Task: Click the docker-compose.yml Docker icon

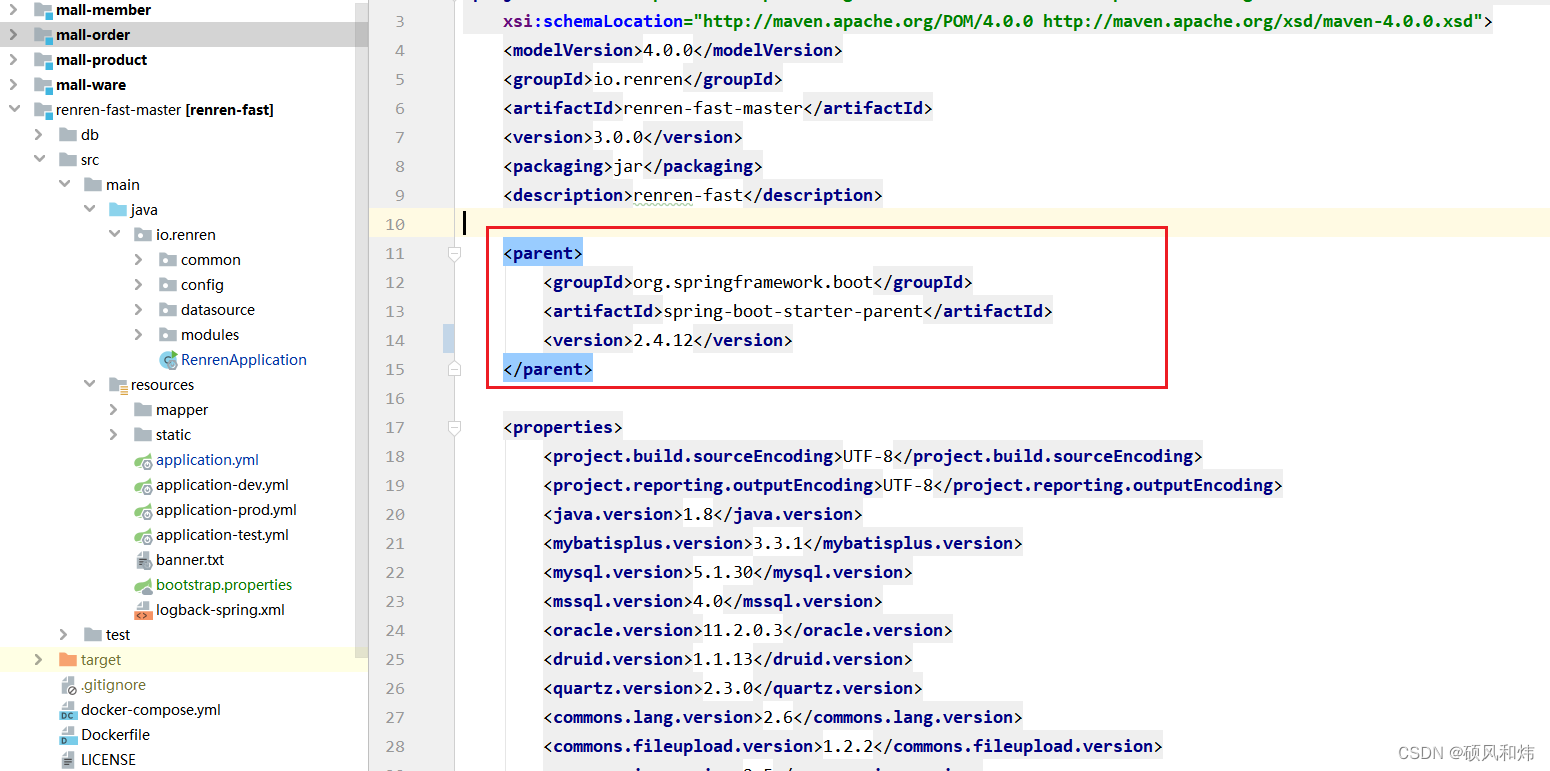Action: pos(68,710)
